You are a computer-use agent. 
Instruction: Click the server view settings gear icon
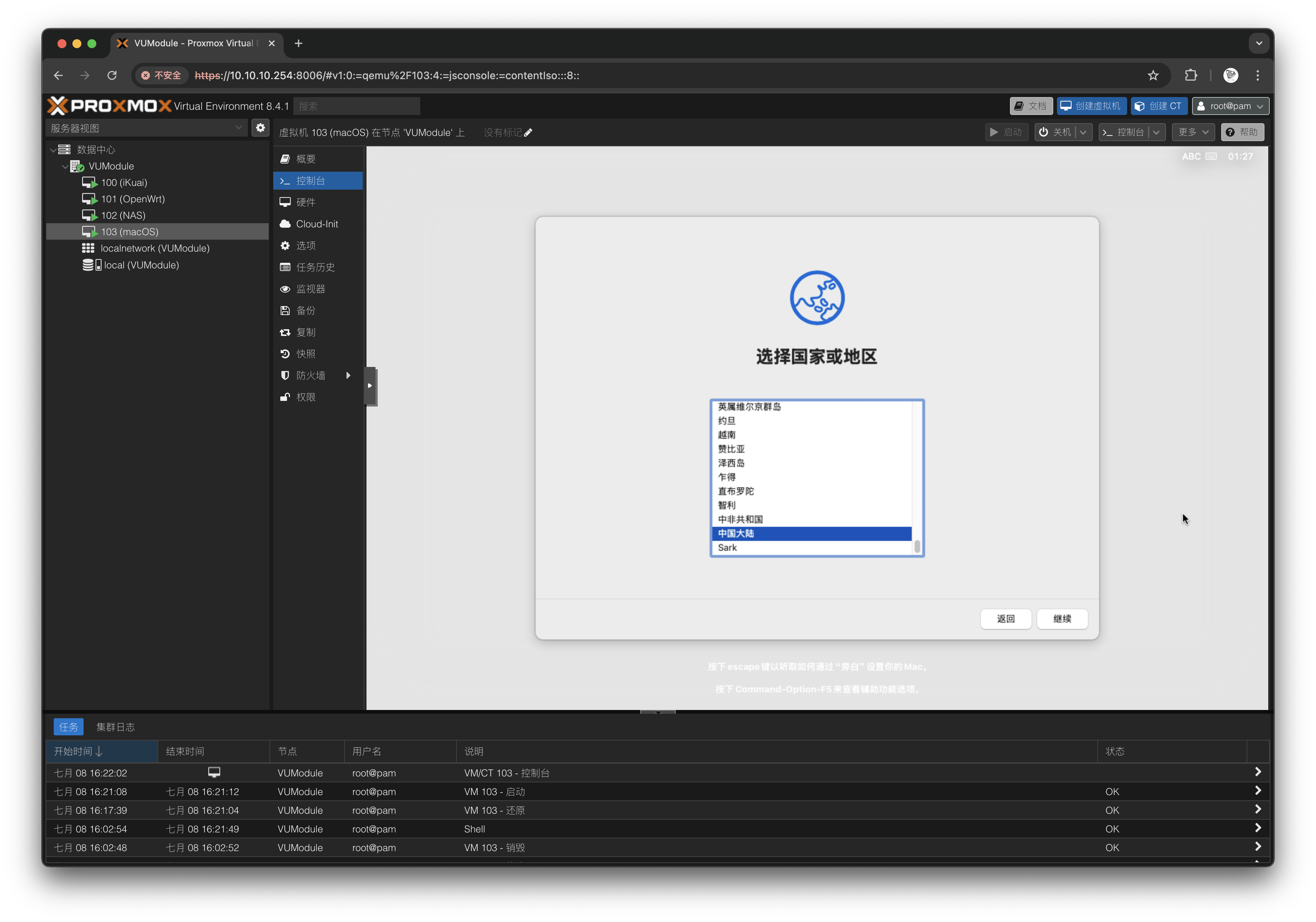(260, 128)
